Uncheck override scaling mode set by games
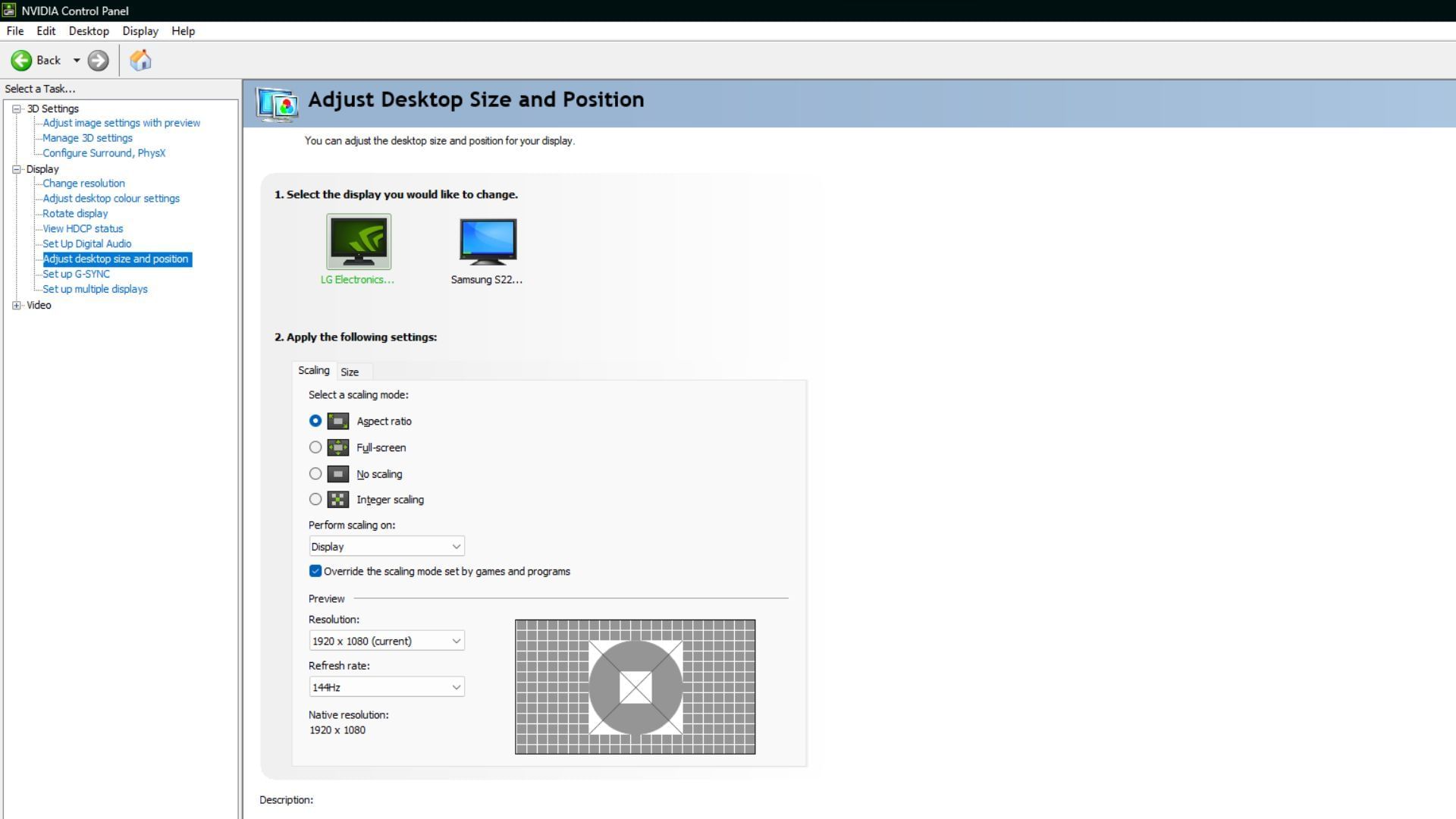Image resolution: width=1456 pixels, height=819 pixels. coord(315,571)
